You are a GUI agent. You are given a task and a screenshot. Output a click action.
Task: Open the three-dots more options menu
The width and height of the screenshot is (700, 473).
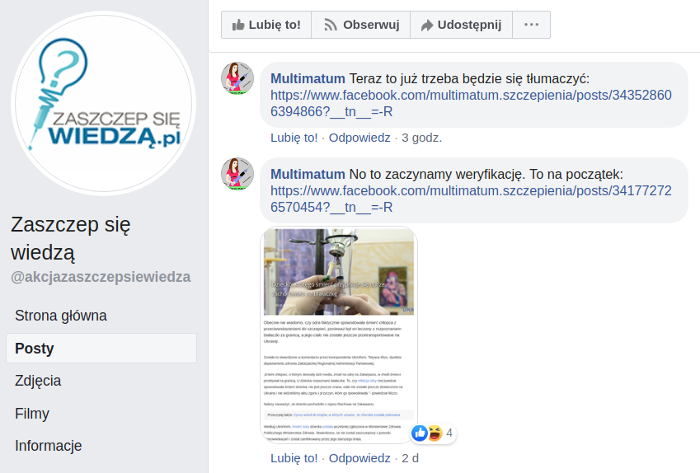click(531, 25)
